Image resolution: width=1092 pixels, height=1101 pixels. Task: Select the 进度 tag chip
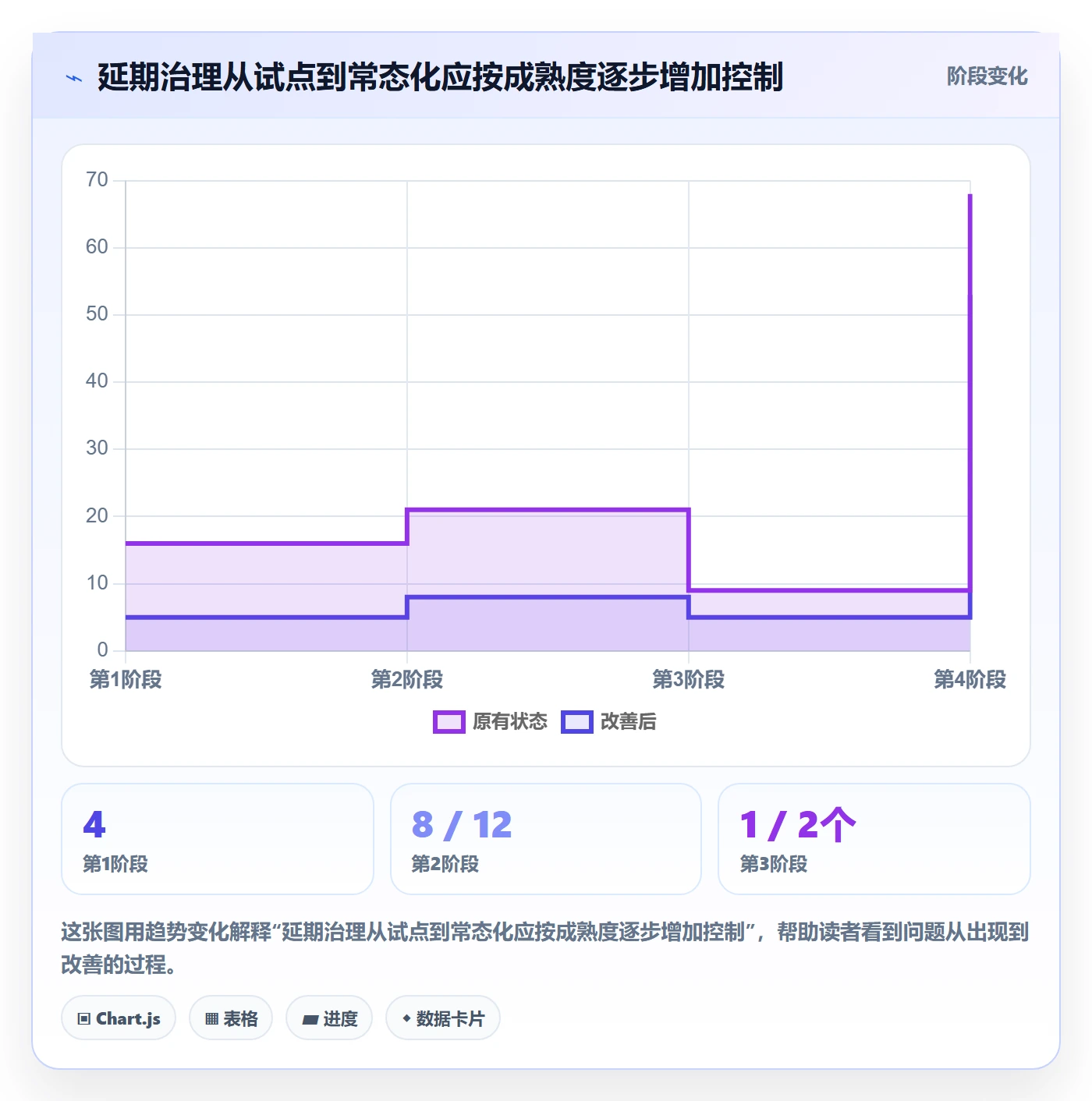pyautogui.click(x=329, y=1018)
